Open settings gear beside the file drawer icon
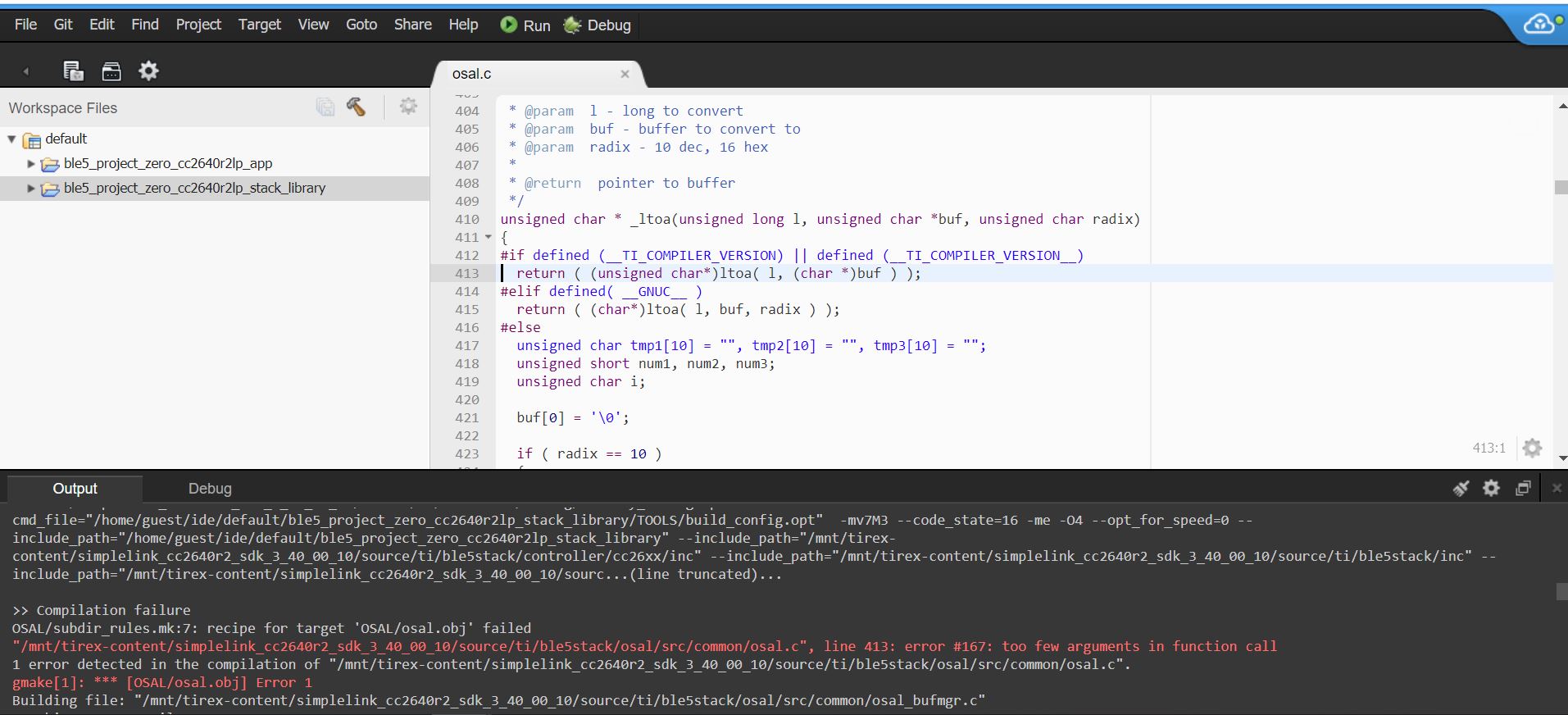Viewport: 1568px width, 715px height. point(148,71)
